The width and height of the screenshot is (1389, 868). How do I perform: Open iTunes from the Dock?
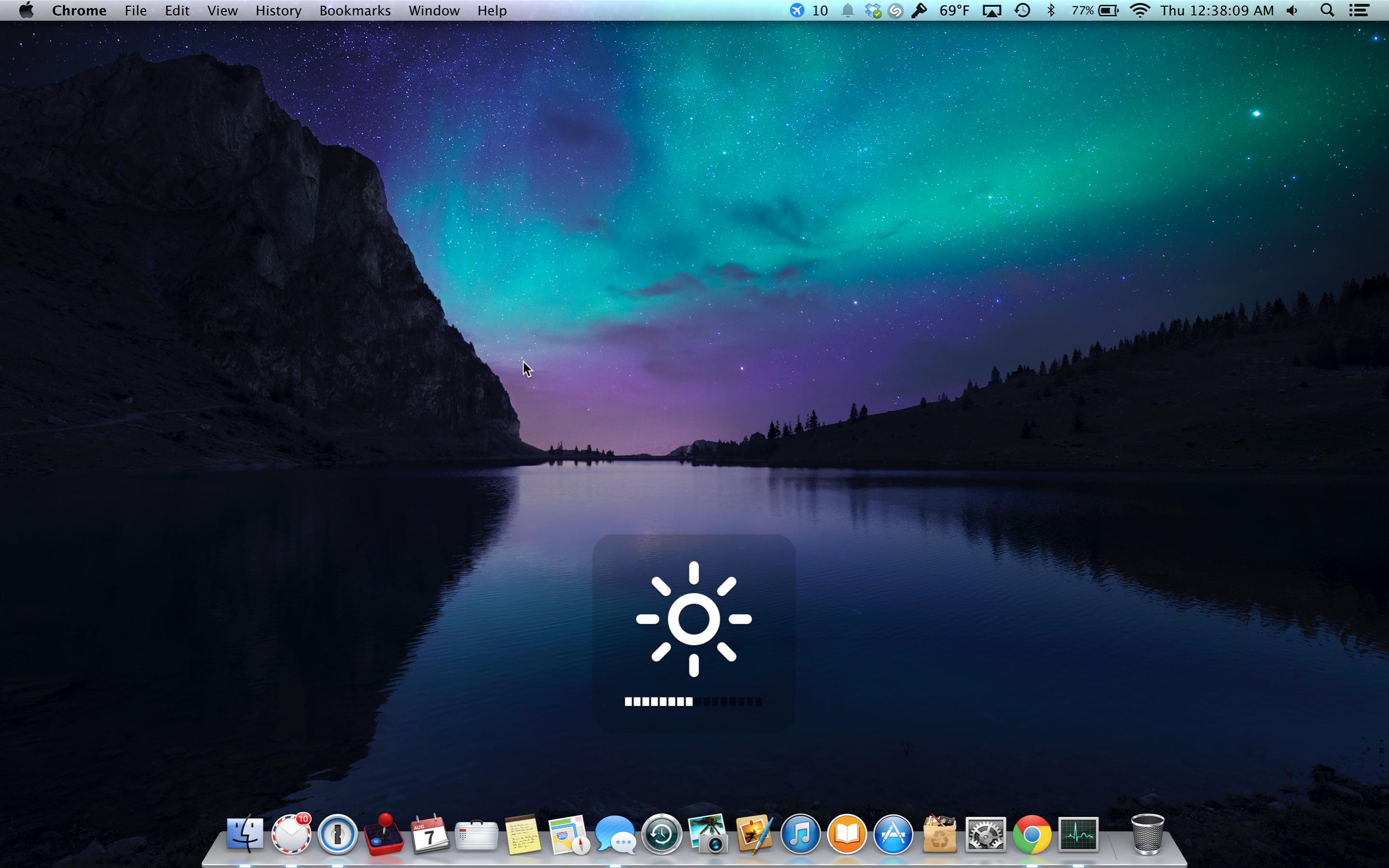800,834
